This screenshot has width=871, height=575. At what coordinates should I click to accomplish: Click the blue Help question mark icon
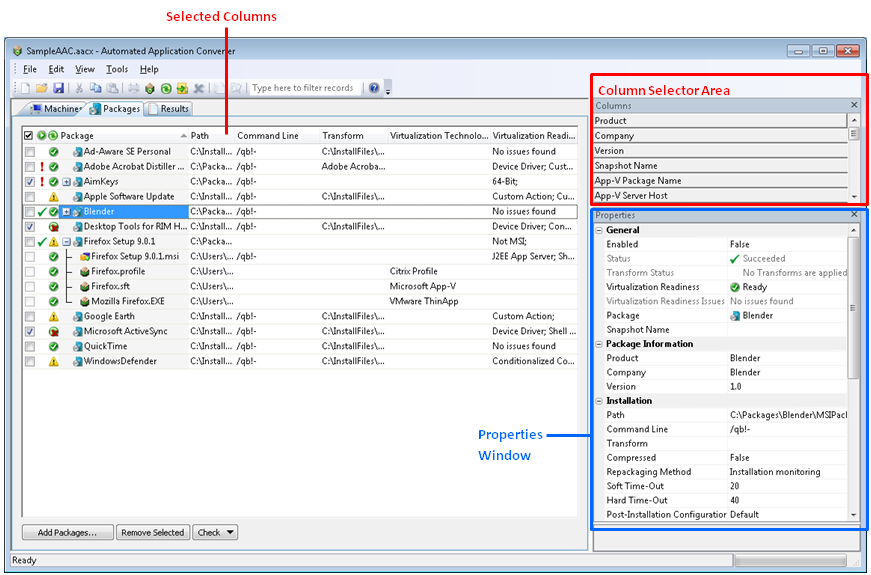pos(374,88)
